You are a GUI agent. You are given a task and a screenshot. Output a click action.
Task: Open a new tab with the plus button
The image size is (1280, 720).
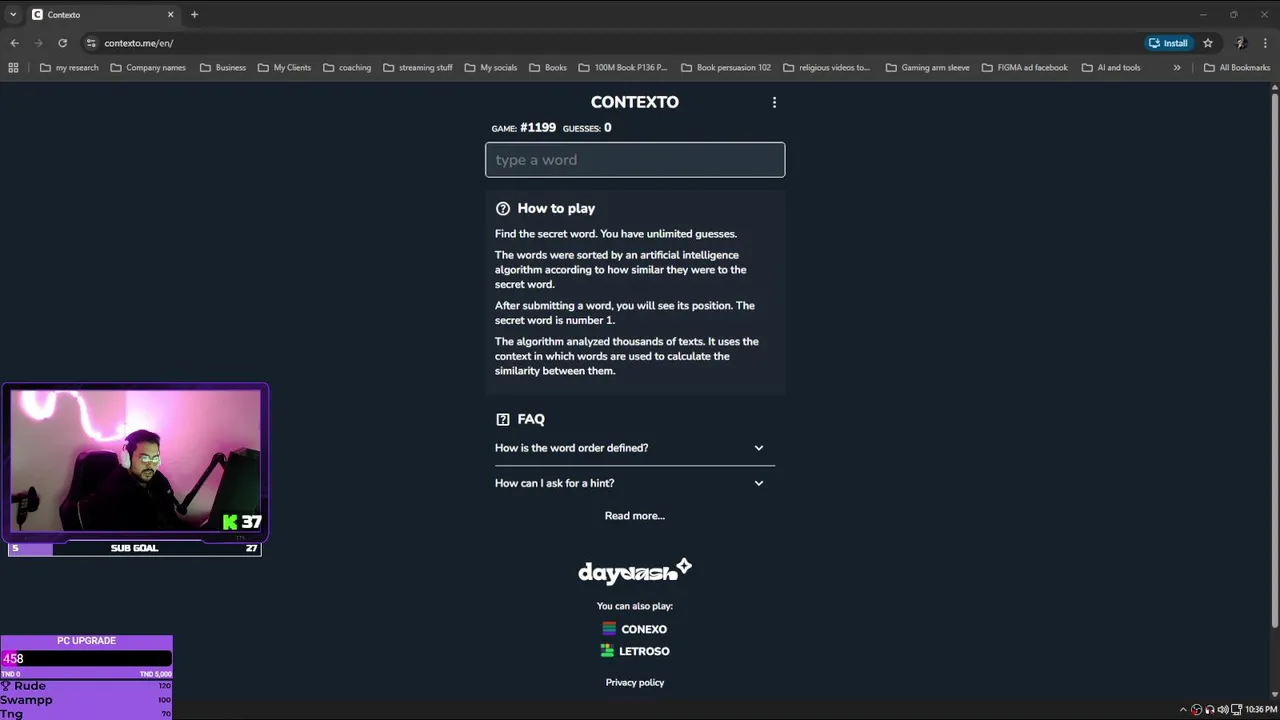pyautogui.click(x=194, y=15)
